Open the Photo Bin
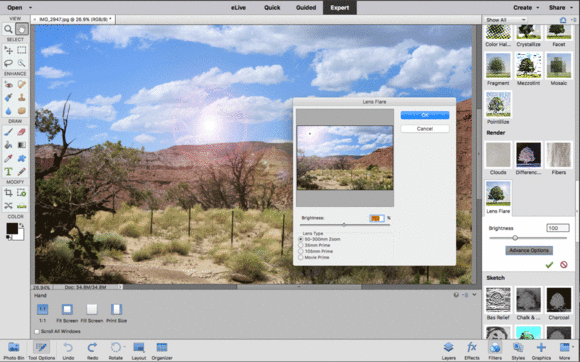The height and width of the screenshot is (362, 580). coord(14,351)
